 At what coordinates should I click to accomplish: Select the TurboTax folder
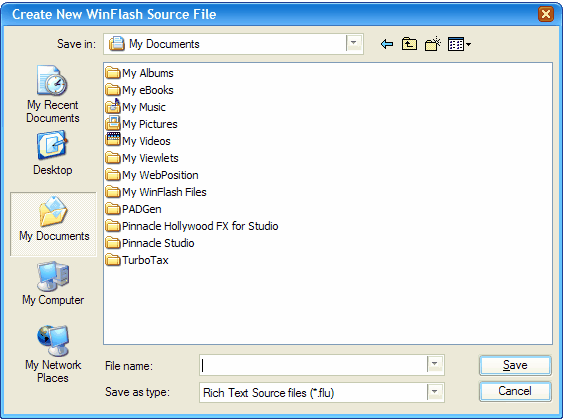(137, 260)
